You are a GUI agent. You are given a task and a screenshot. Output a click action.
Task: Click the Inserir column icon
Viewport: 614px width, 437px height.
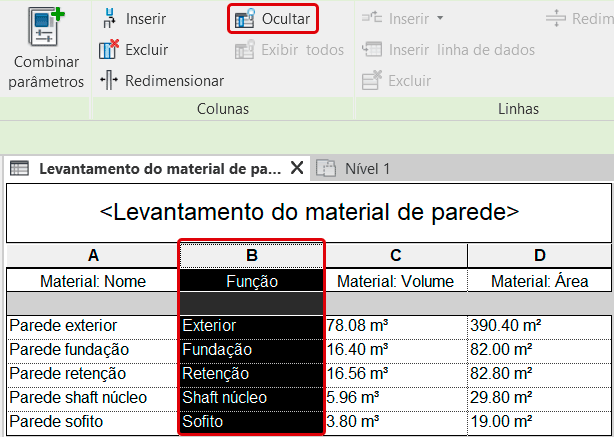tap(110, 19)
